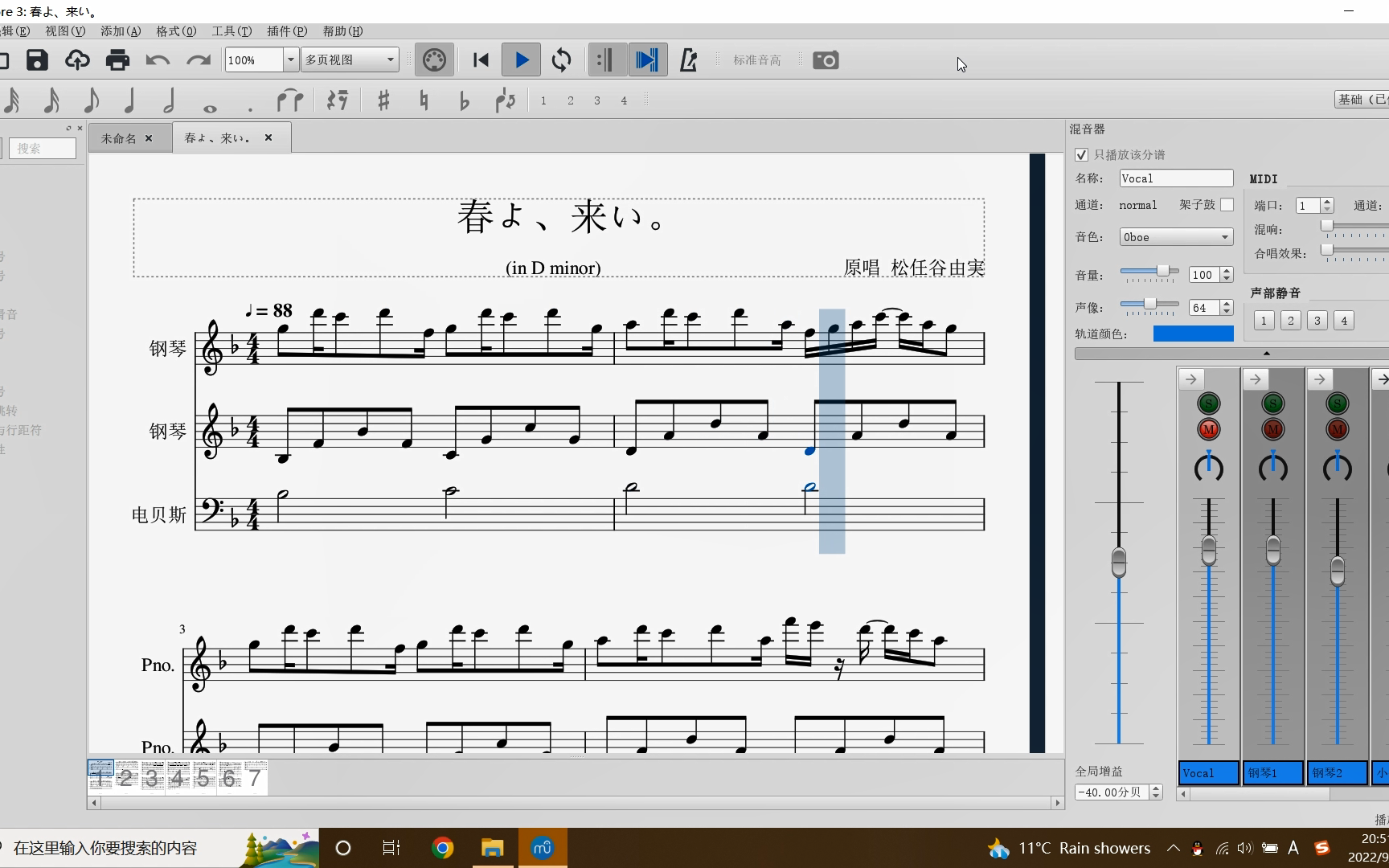Open the 添加 menu

(121, 31)
